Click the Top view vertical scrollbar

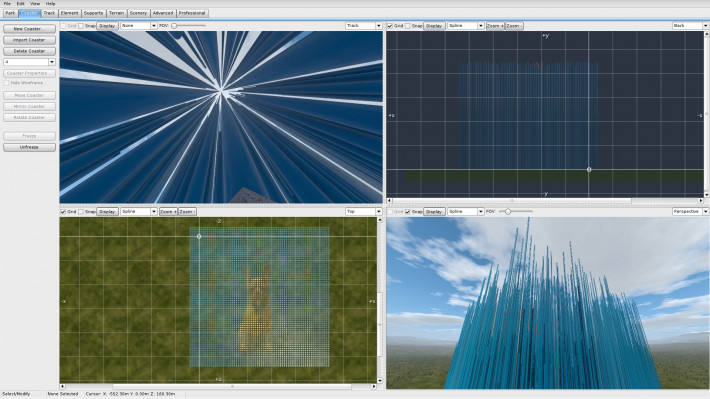379,324
